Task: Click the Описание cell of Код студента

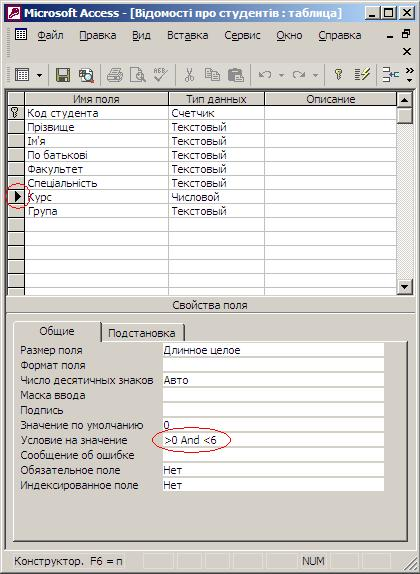Action: pos(331,113)
